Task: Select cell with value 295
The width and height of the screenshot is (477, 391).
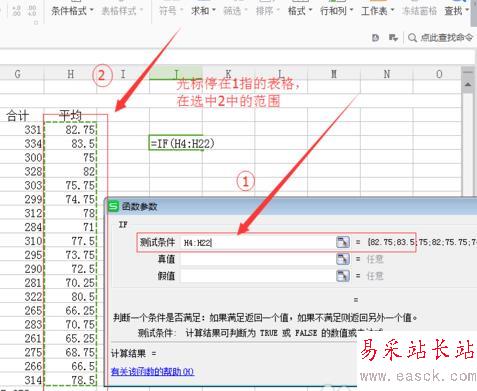Action: pyautogui.click(x=22, y=255)
